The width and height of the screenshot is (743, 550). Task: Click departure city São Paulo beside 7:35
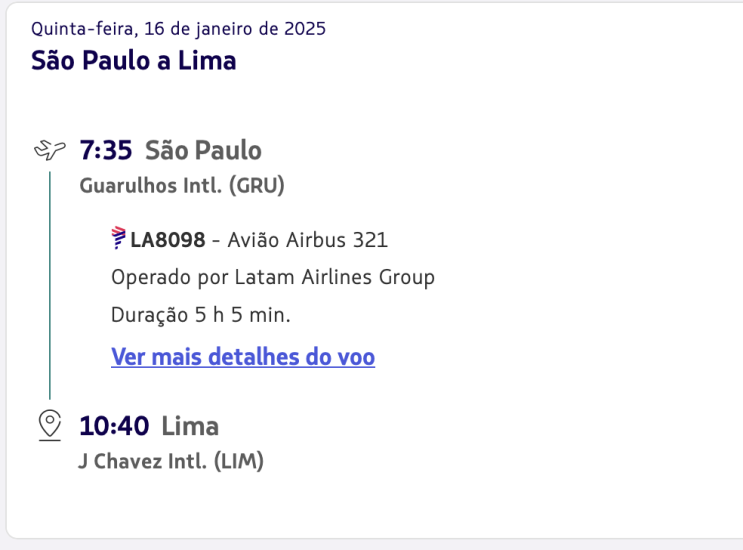pyautogui.click(x=203, y=151)
